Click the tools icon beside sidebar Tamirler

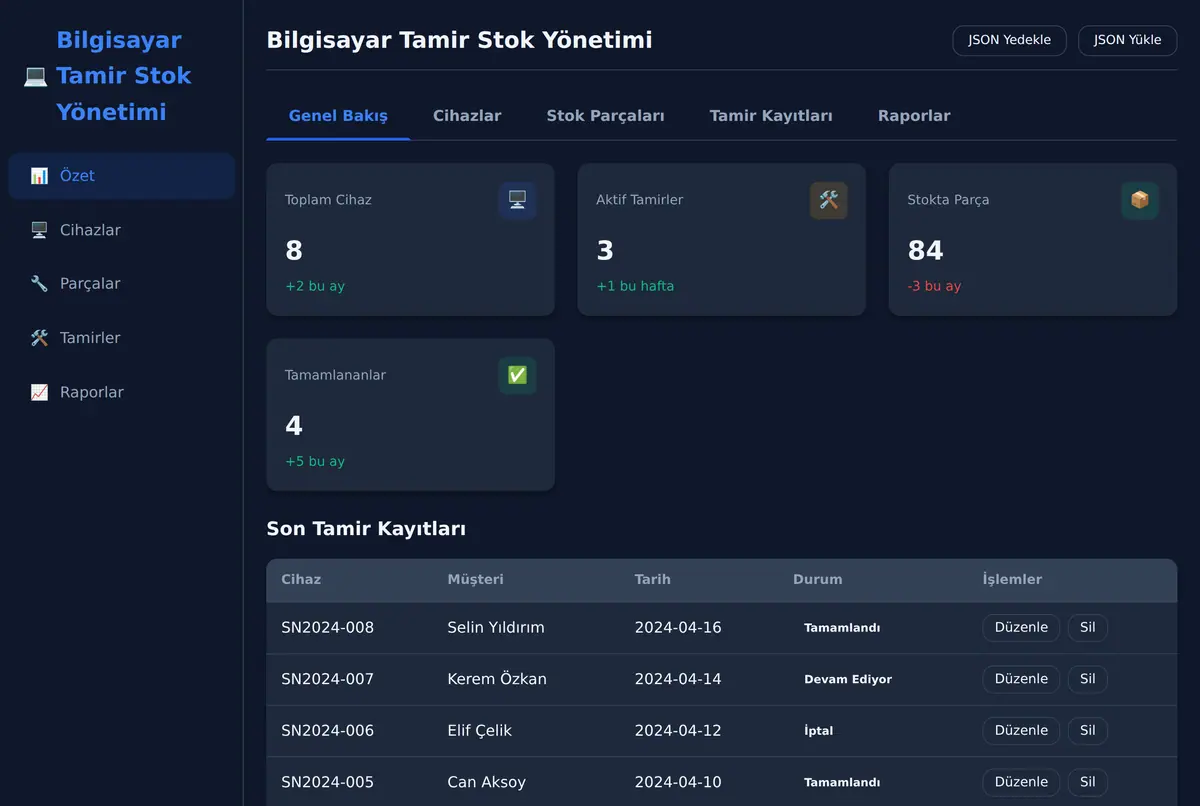[x=39, y=338]
